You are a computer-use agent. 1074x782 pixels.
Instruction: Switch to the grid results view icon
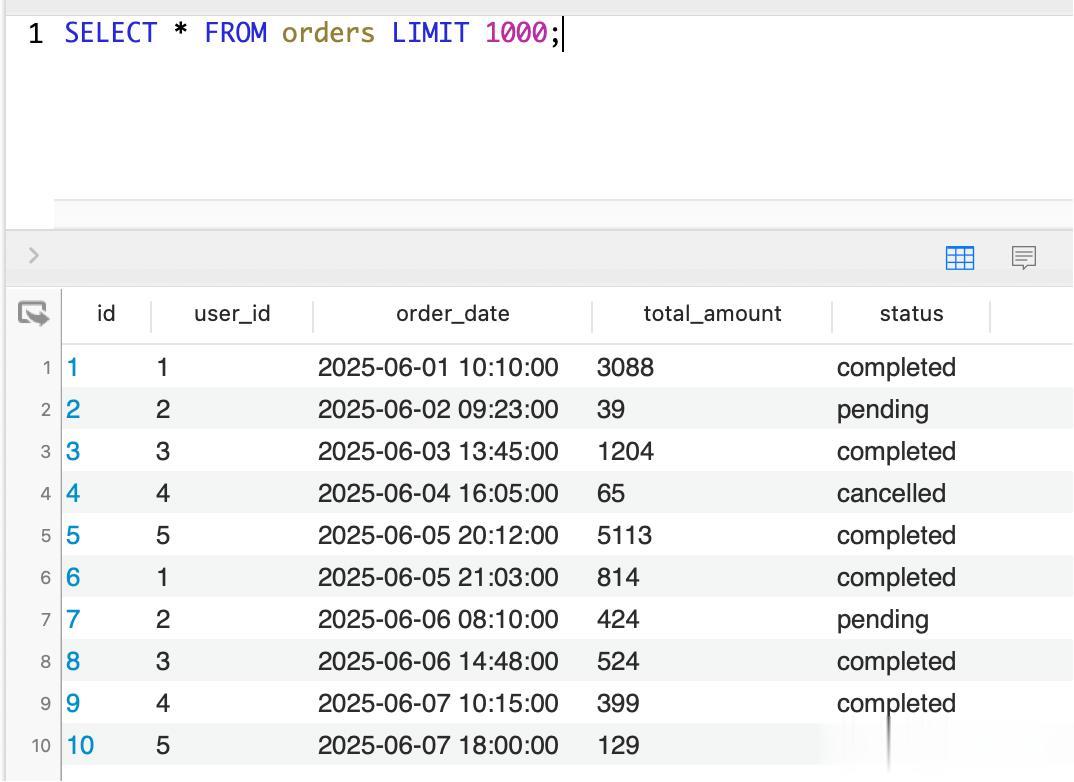[959, 257]
